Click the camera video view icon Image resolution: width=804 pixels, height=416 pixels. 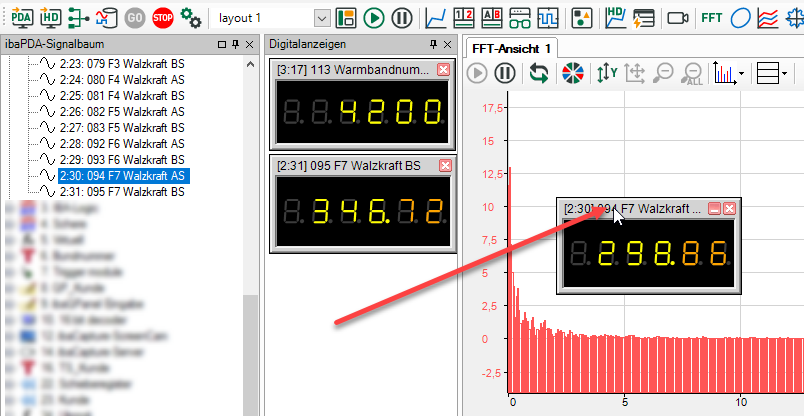point(679,17)
